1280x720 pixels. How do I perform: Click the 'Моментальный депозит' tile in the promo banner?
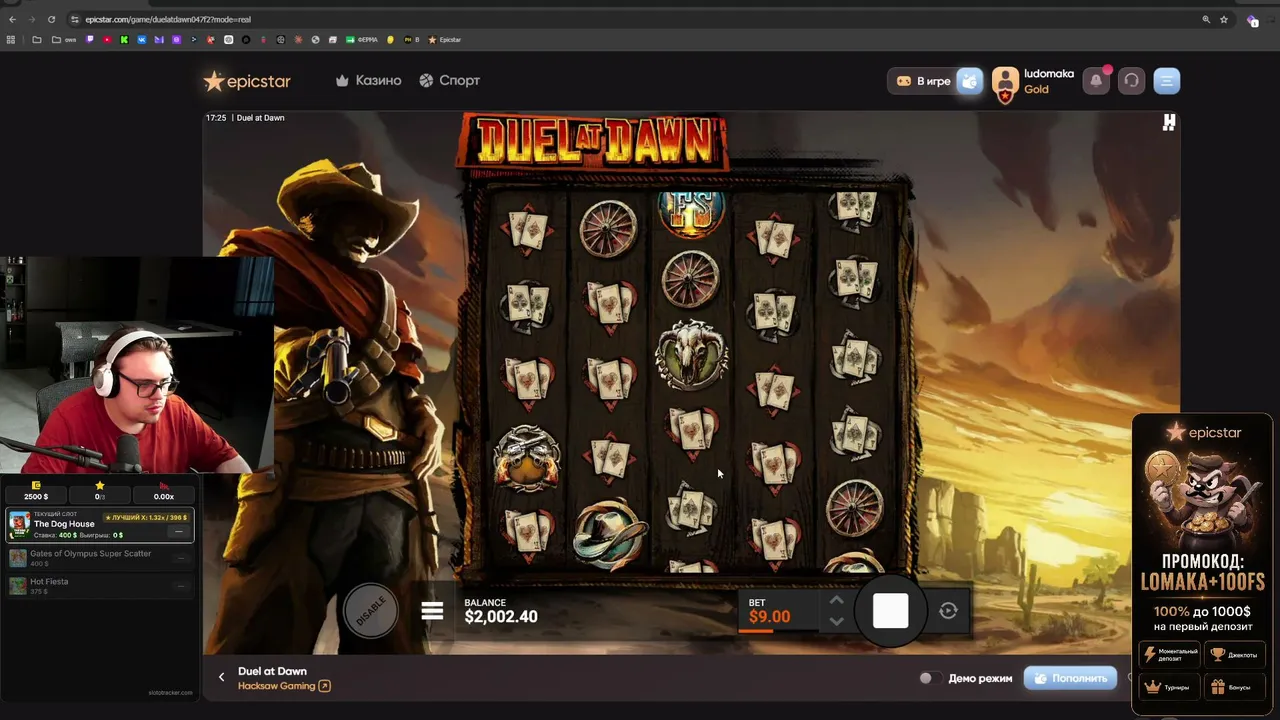[x=1171, y=655]
